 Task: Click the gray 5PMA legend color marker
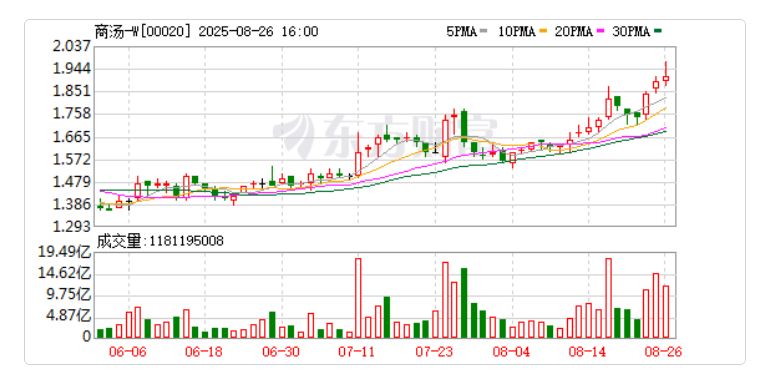[x=484, y=32]
